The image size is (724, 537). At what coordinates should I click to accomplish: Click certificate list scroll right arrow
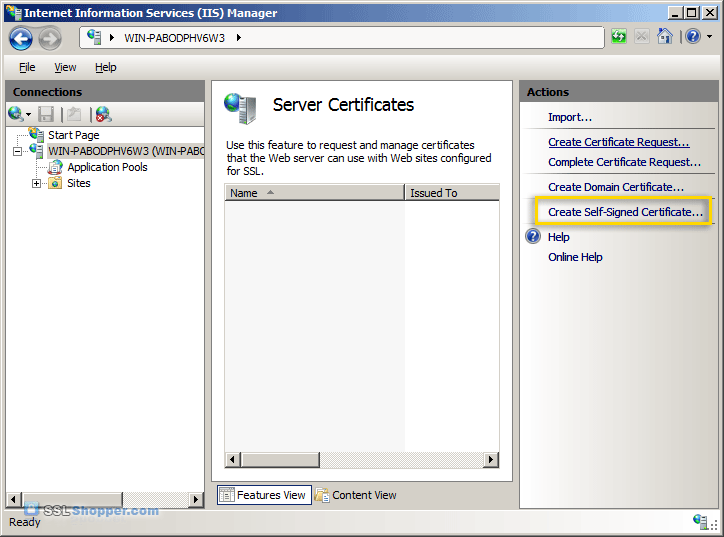point(491,460)
